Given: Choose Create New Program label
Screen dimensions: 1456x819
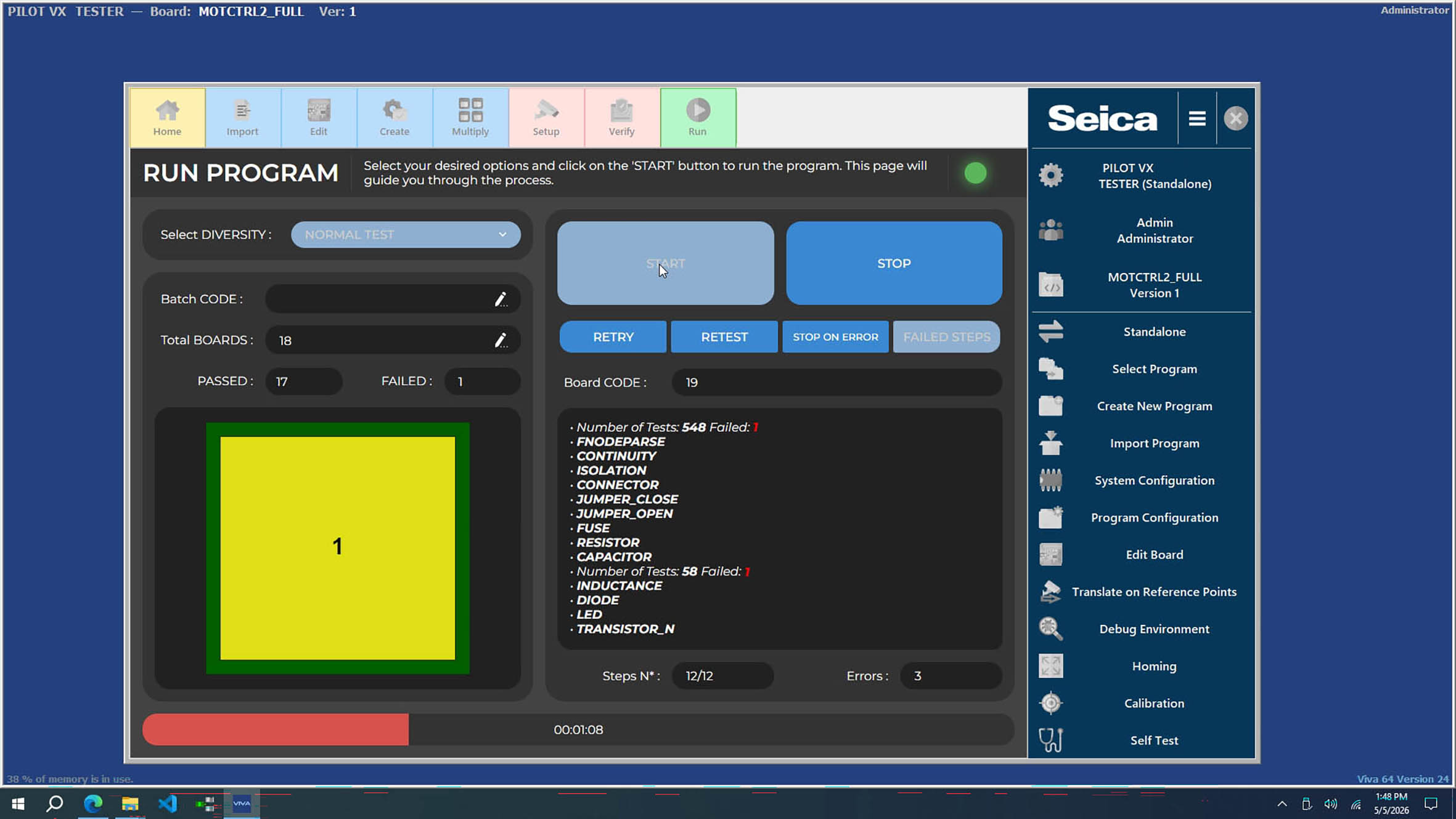Looking at the screenshot, I should (x=1154, y=406).
